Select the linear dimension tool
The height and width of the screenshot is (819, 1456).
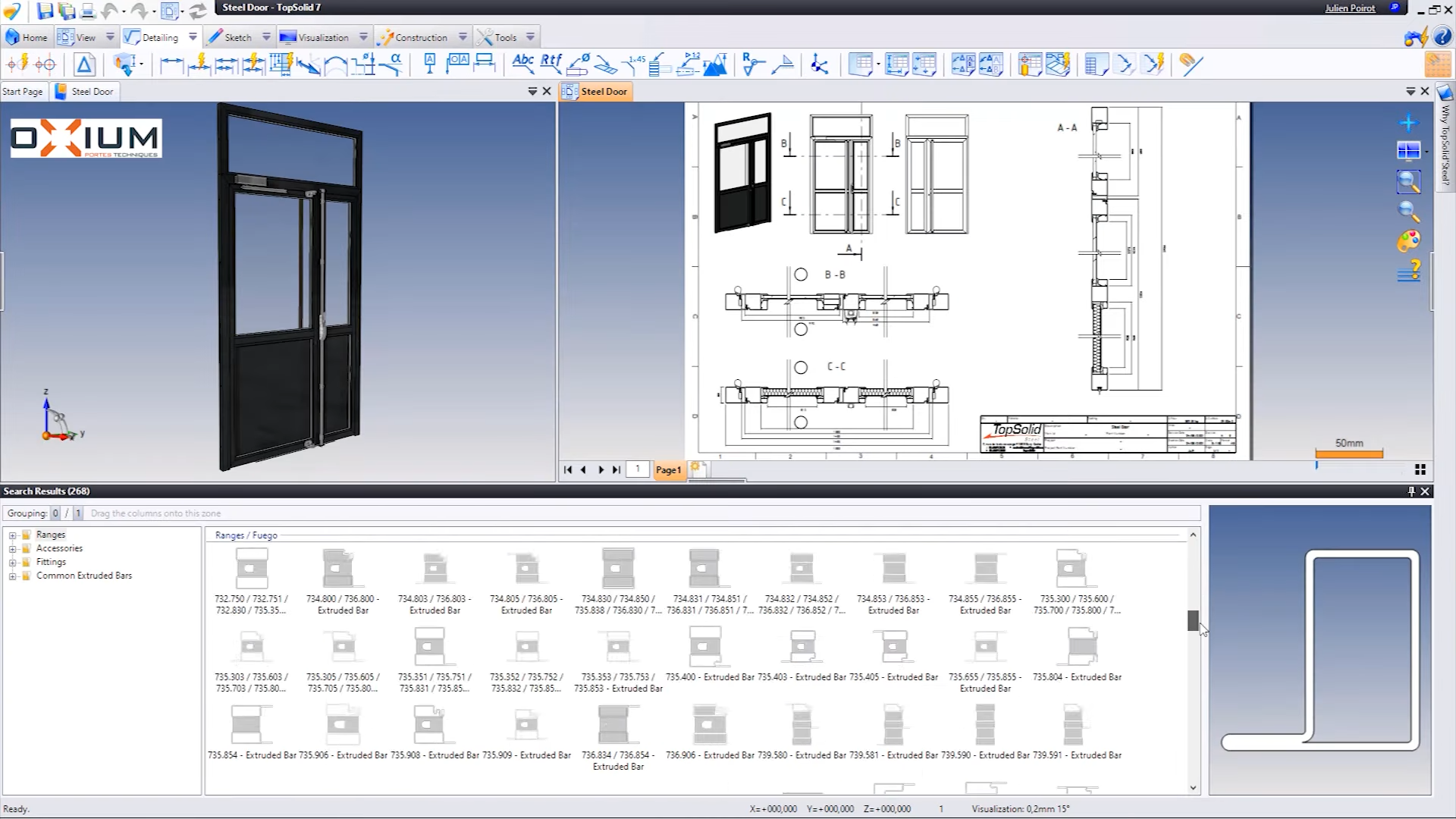171,64
